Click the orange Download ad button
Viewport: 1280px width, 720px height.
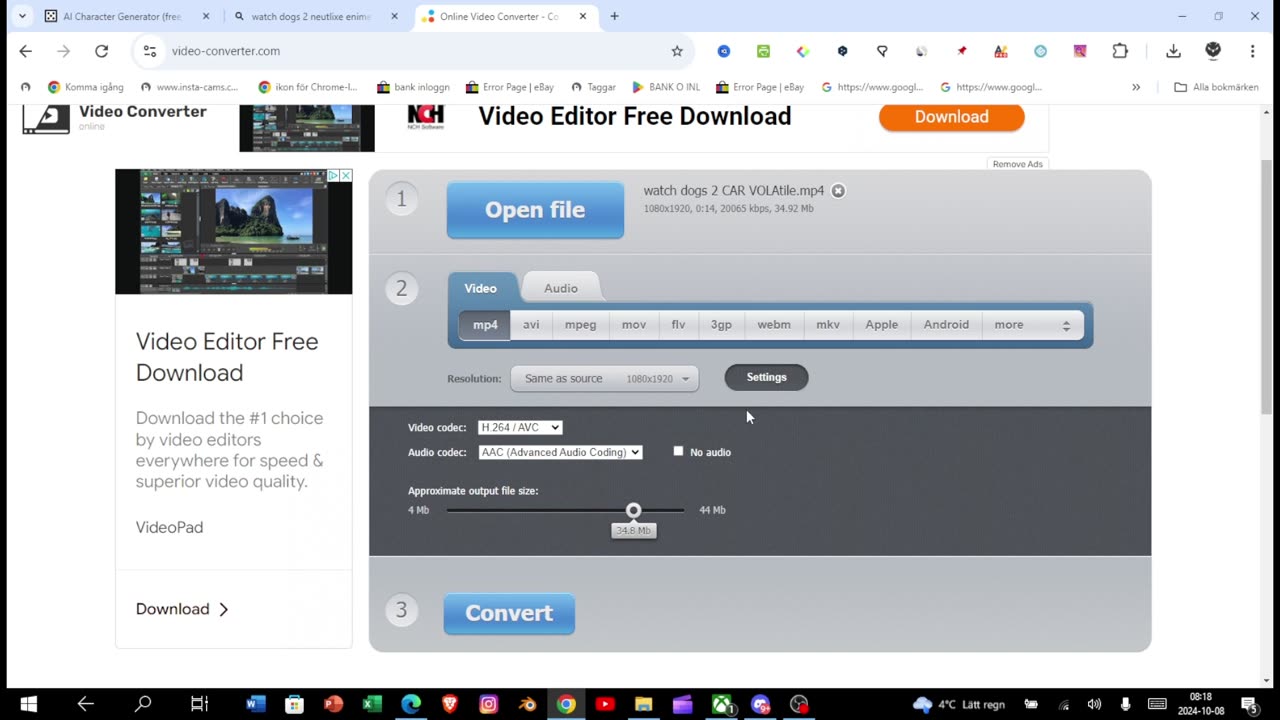[951, 117]
